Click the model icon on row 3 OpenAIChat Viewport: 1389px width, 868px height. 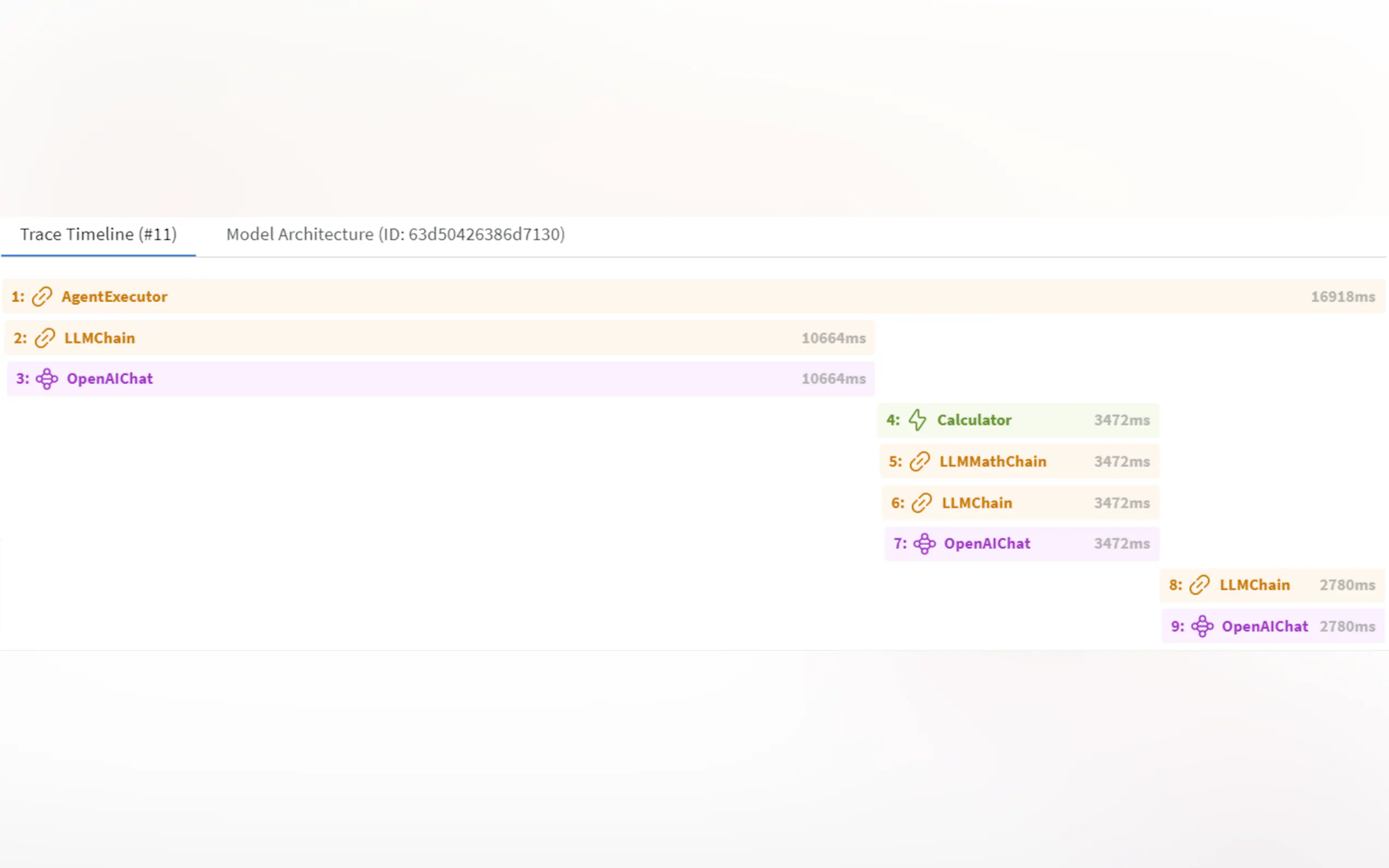click(x=47, y=379)
